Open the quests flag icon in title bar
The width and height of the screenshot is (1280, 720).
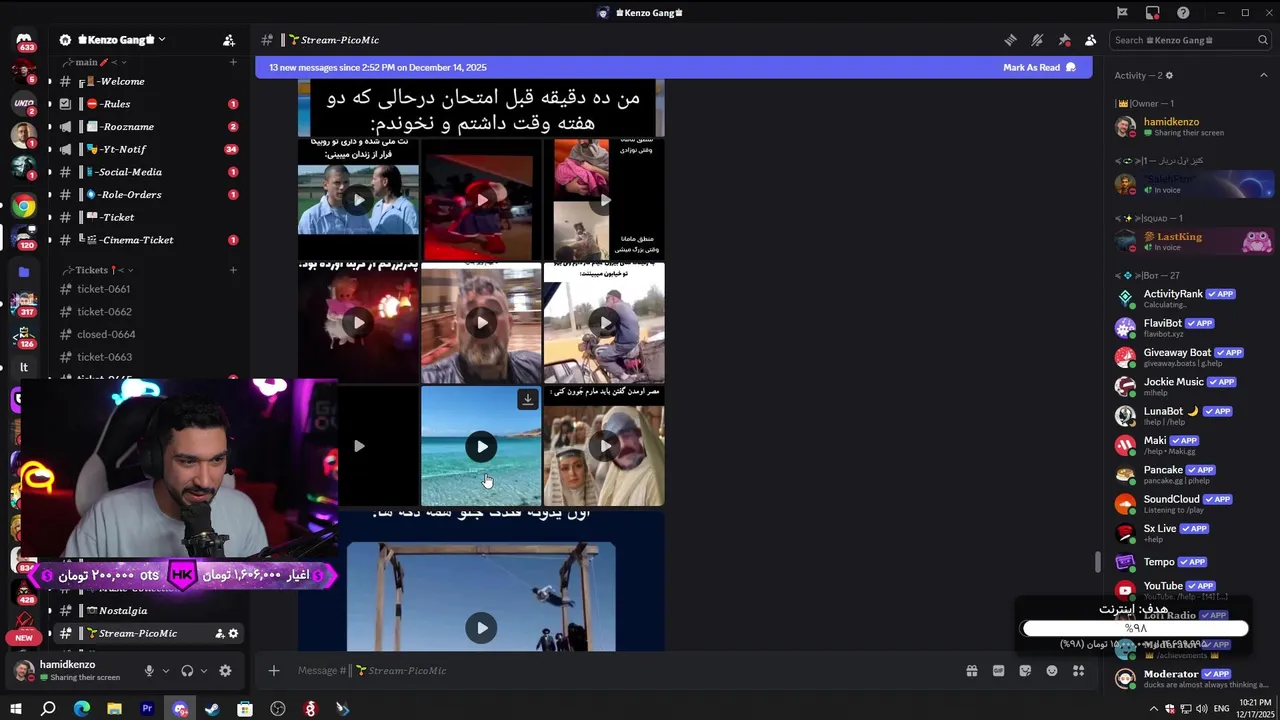tap(1122, 13)
